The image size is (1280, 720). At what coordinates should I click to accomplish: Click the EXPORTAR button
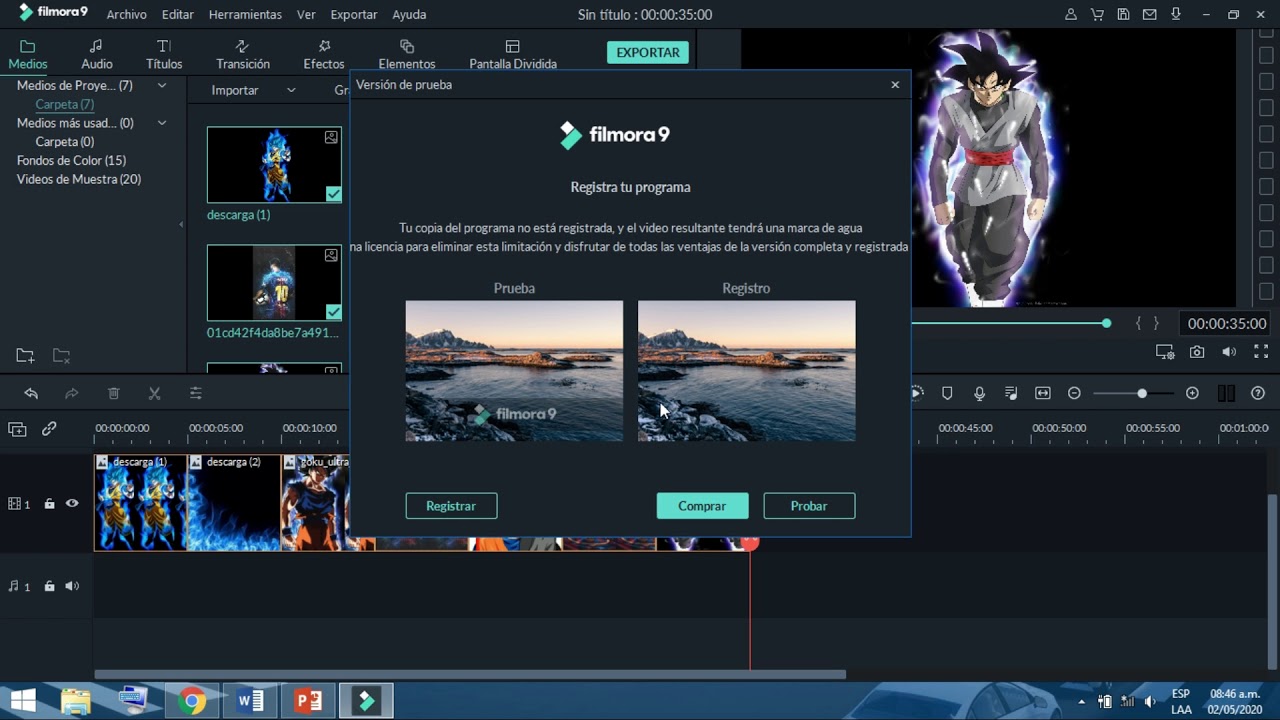[648, 52]
